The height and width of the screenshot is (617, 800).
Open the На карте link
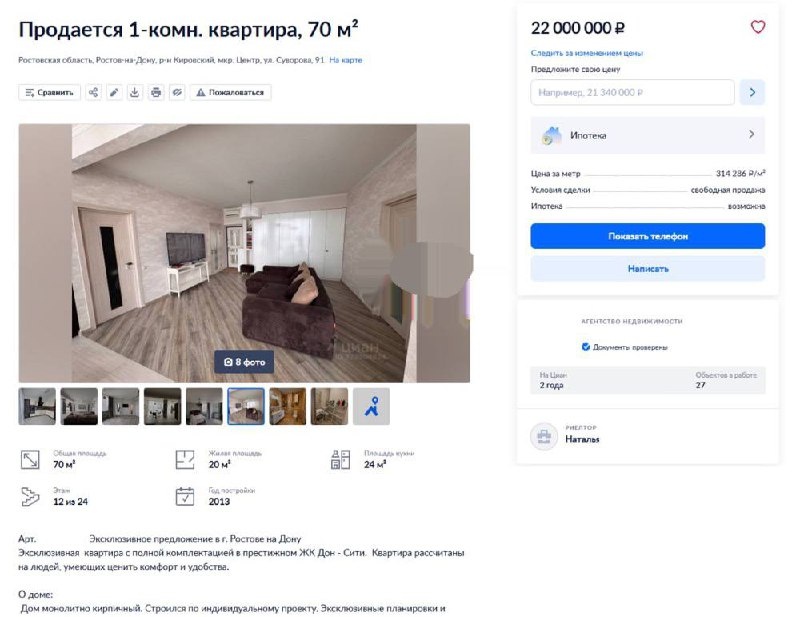pos(345,60)
